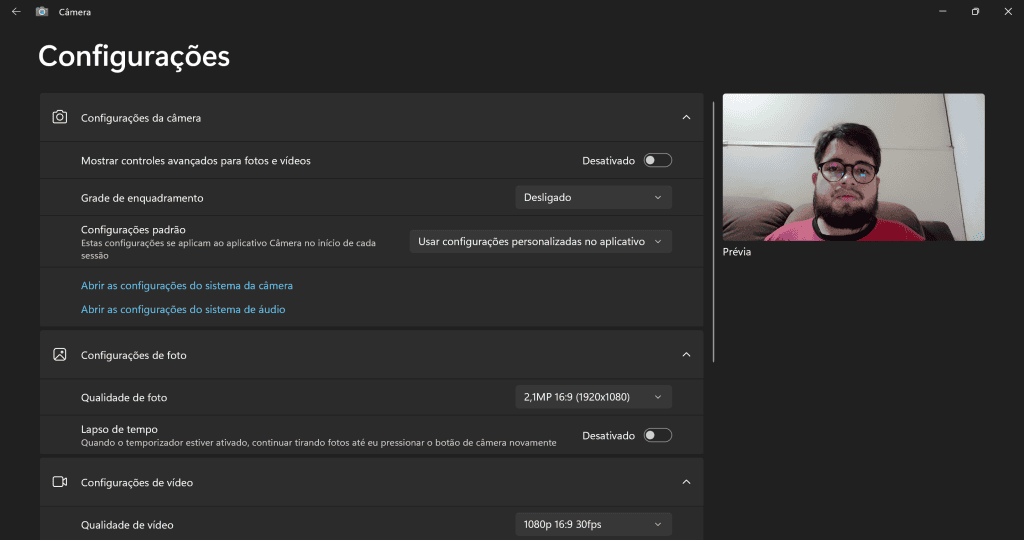Click the photo icon beside Configurações de foto
Viewport: 1024px width, 540px height.
coord(60,355)
